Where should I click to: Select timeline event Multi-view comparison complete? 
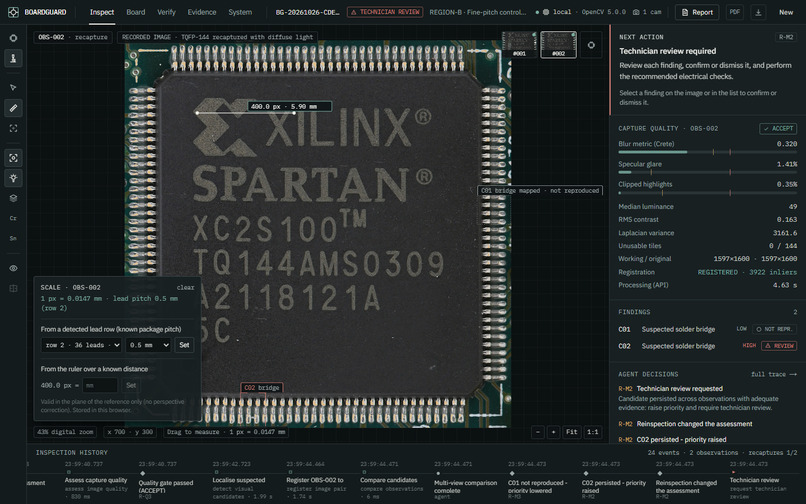click(465, 481)
